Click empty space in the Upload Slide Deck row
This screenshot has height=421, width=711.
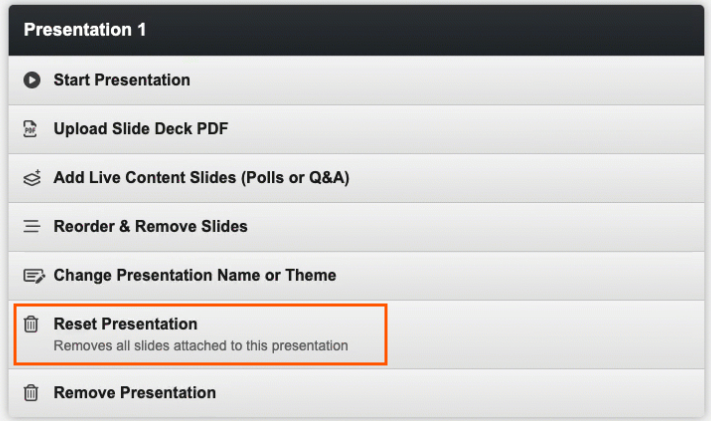(x=480, y=129)
